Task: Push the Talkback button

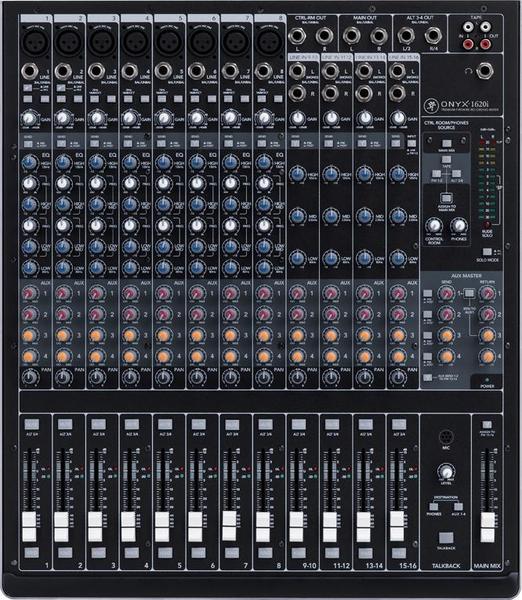Action: (x=446, y=538)
